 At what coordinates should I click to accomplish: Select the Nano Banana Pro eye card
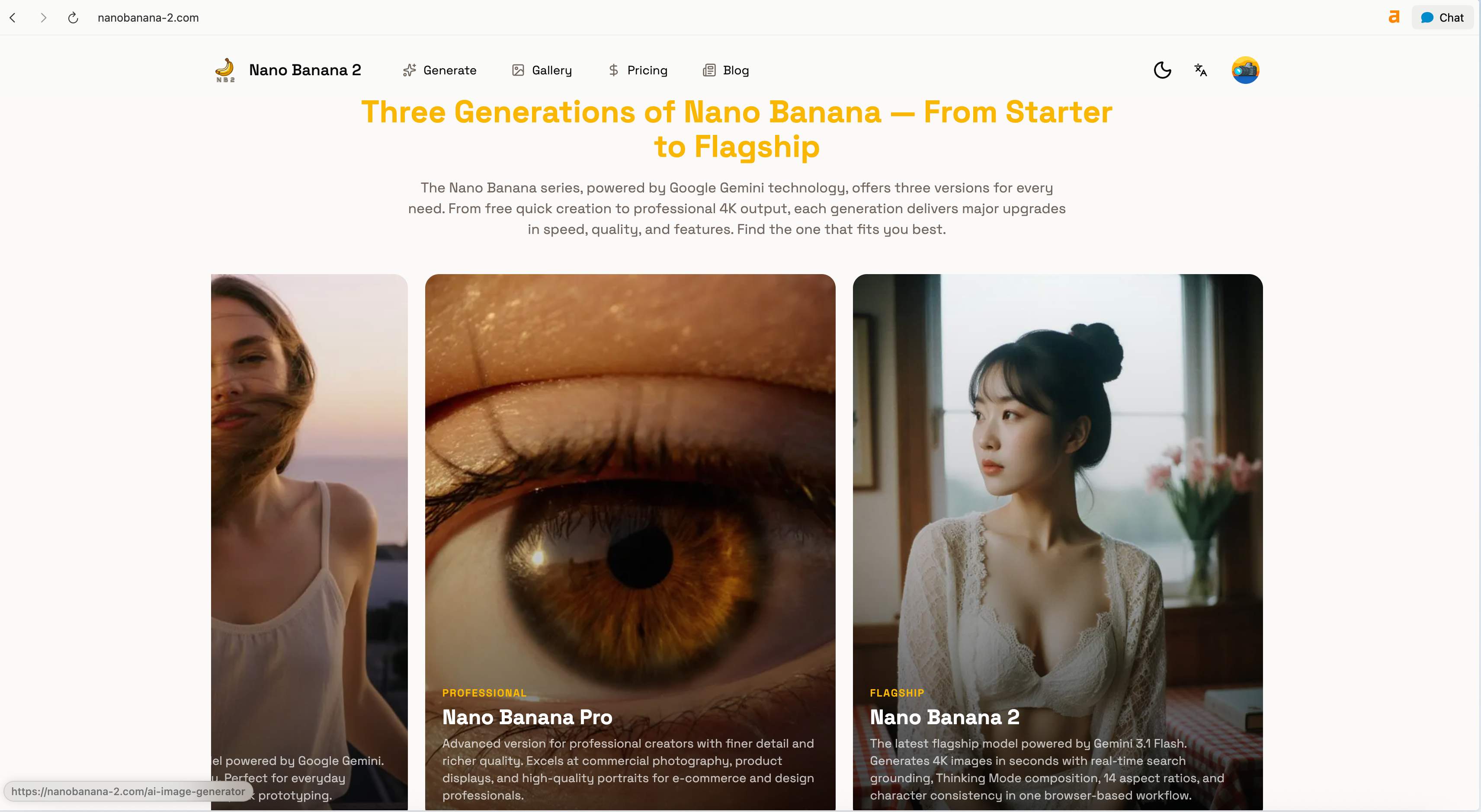(x=630, y=542)
